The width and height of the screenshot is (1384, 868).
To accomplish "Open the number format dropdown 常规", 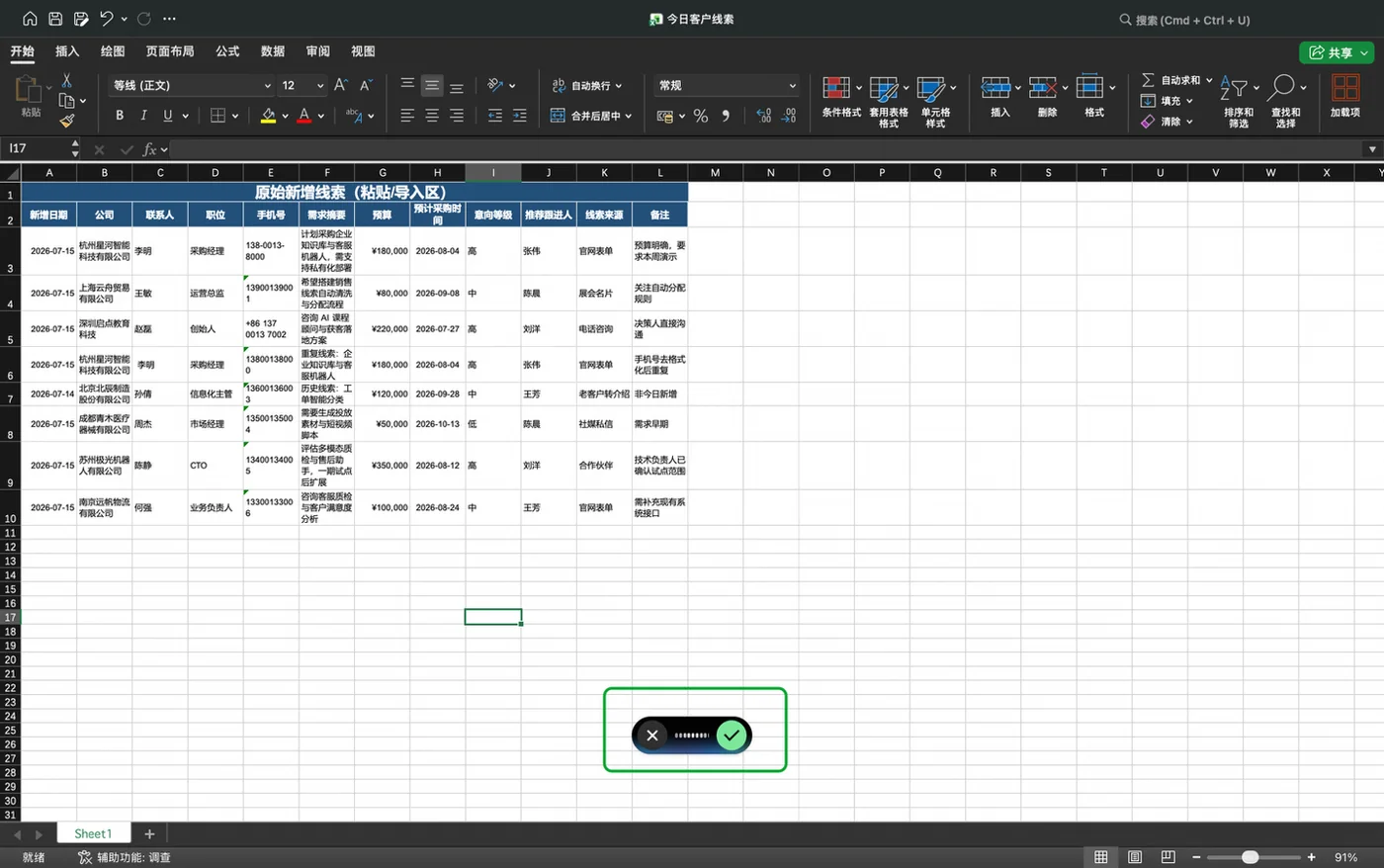I will [726, 85].
